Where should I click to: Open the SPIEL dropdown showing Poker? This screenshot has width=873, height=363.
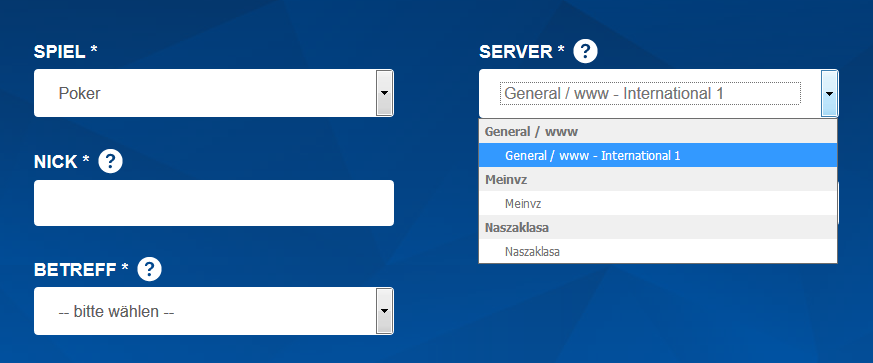pyautogui.click(x=214, y=93)
